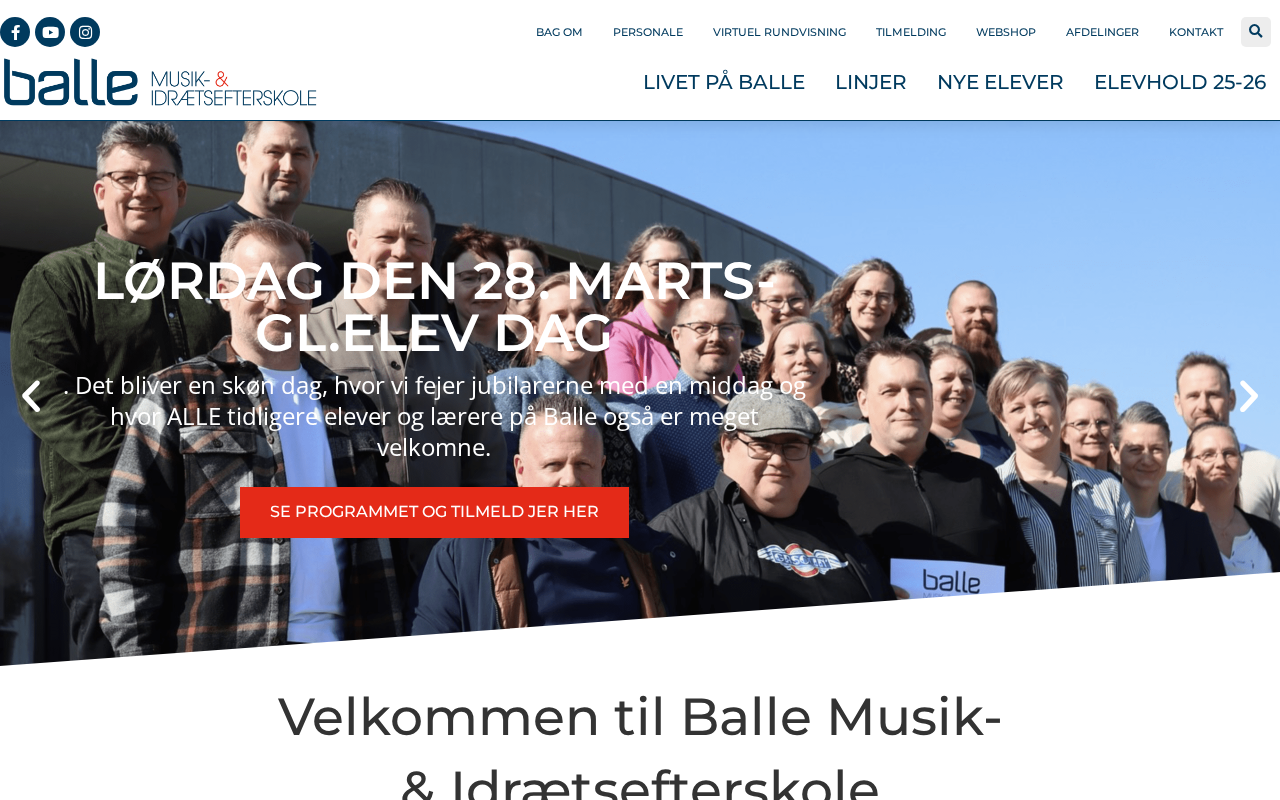This screenshot has width=1280, height=800.
Task: Go to TILMELDING page
Action: pyautogui.click(x=911, y=32)
